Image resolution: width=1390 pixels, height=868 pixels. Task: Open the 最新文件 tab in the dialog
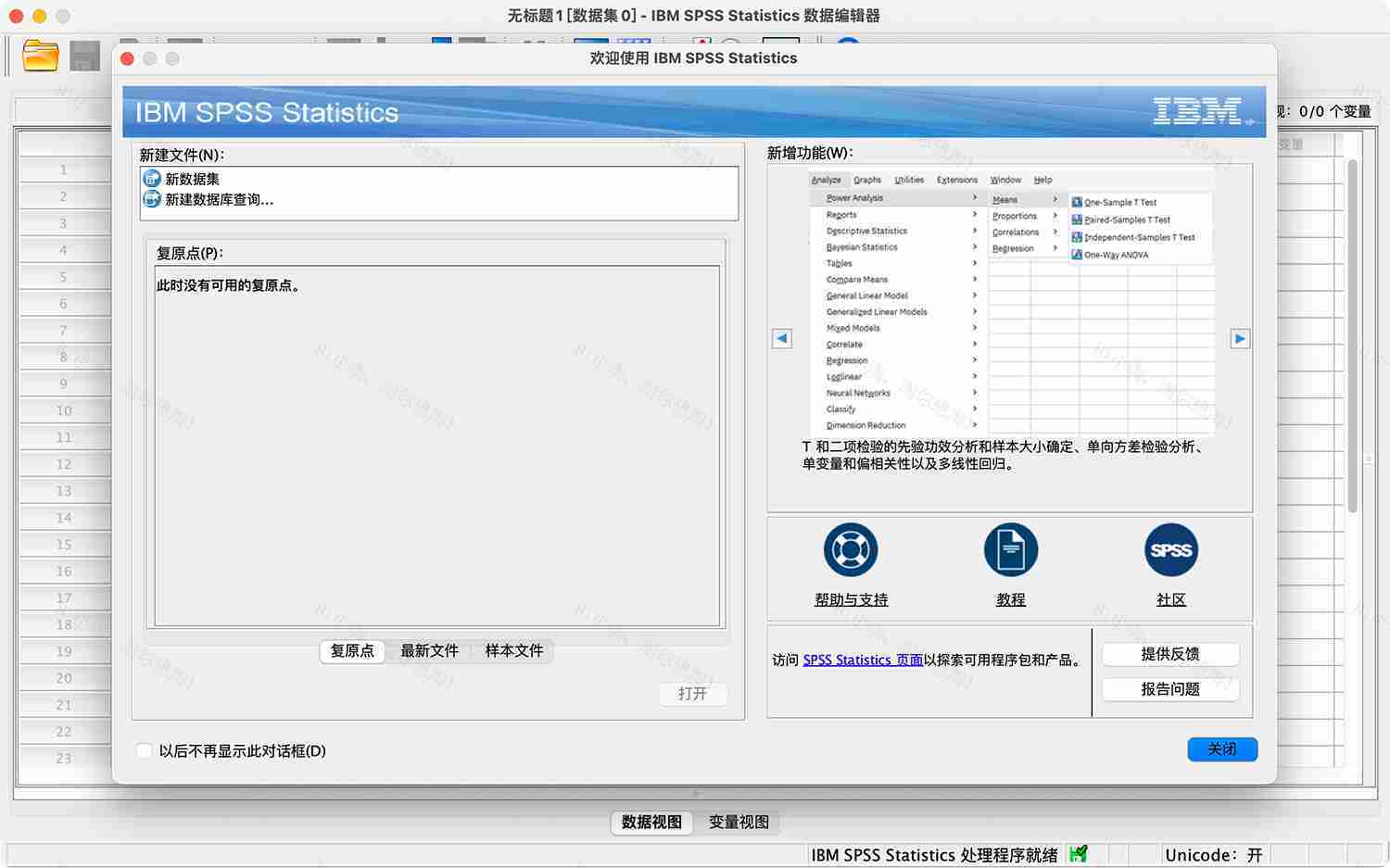pyautogui.click(x=429, y=651)
